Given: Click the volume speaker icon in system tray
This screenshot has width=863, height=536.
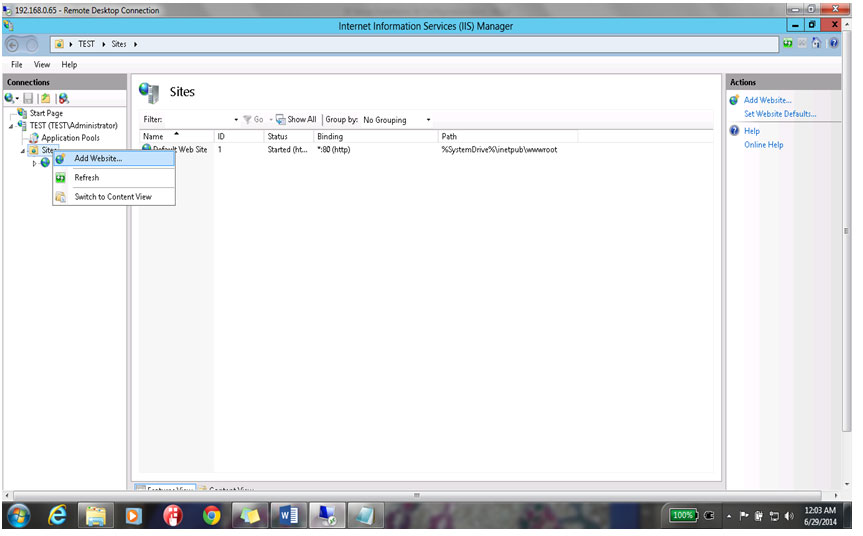Looking at the screenshot, I should pyautogui.click(x=789, y=516).
